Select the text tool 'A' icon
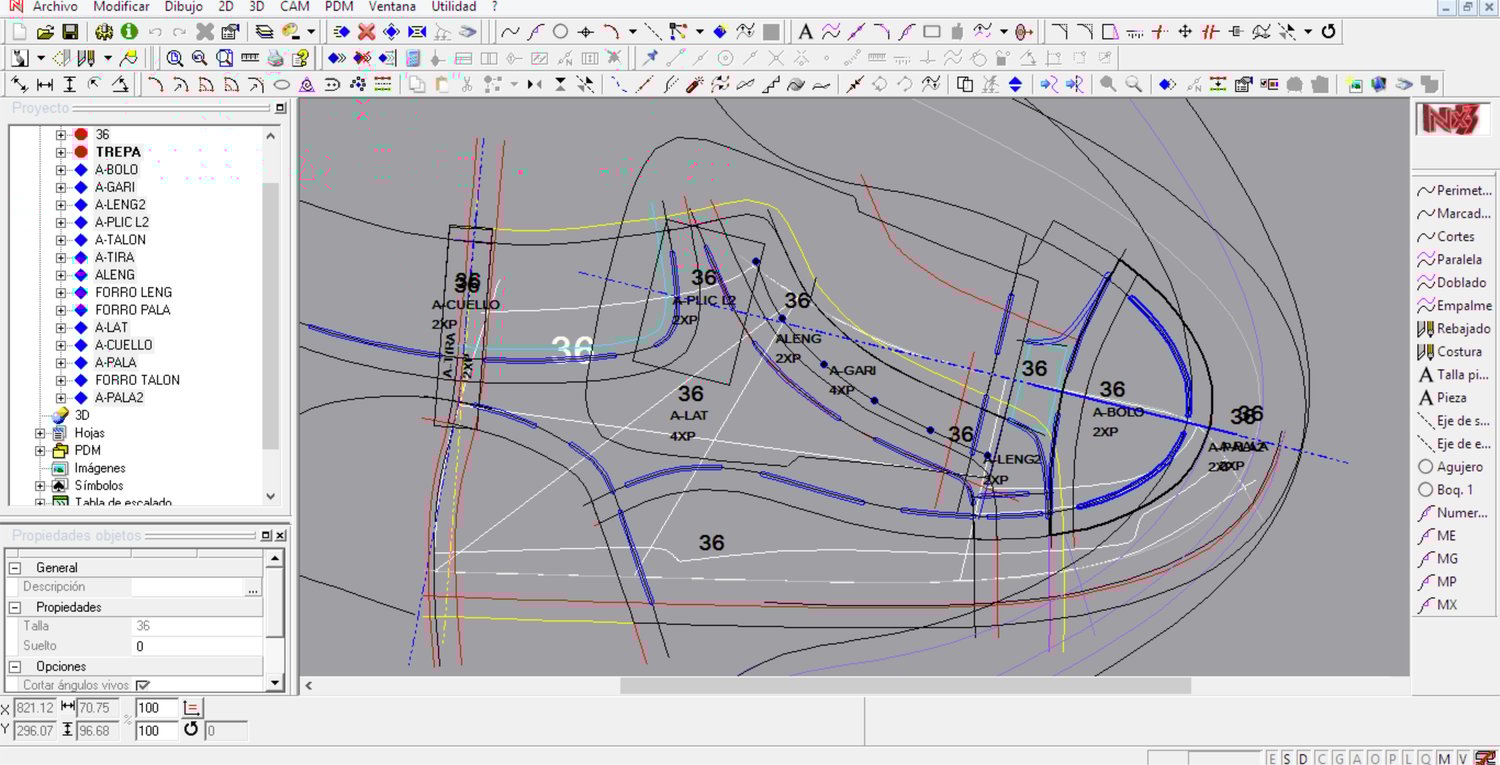The image size is (1500, 765). point(805,32)
